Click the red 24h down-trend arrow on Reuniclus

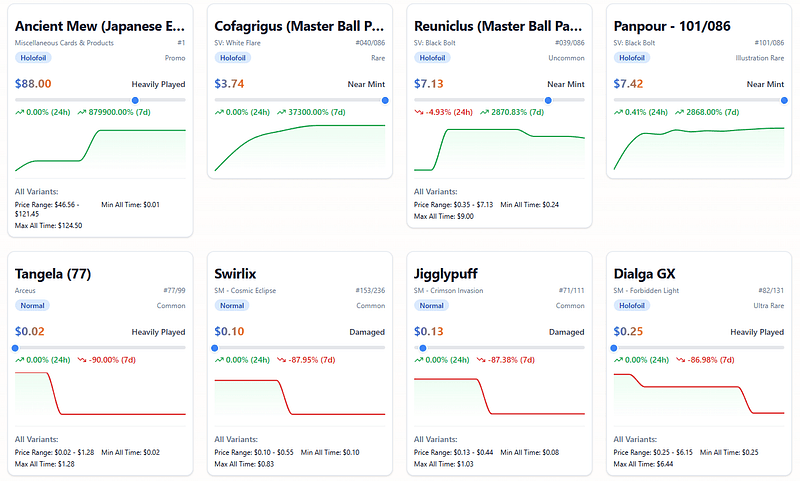[419, 112]
